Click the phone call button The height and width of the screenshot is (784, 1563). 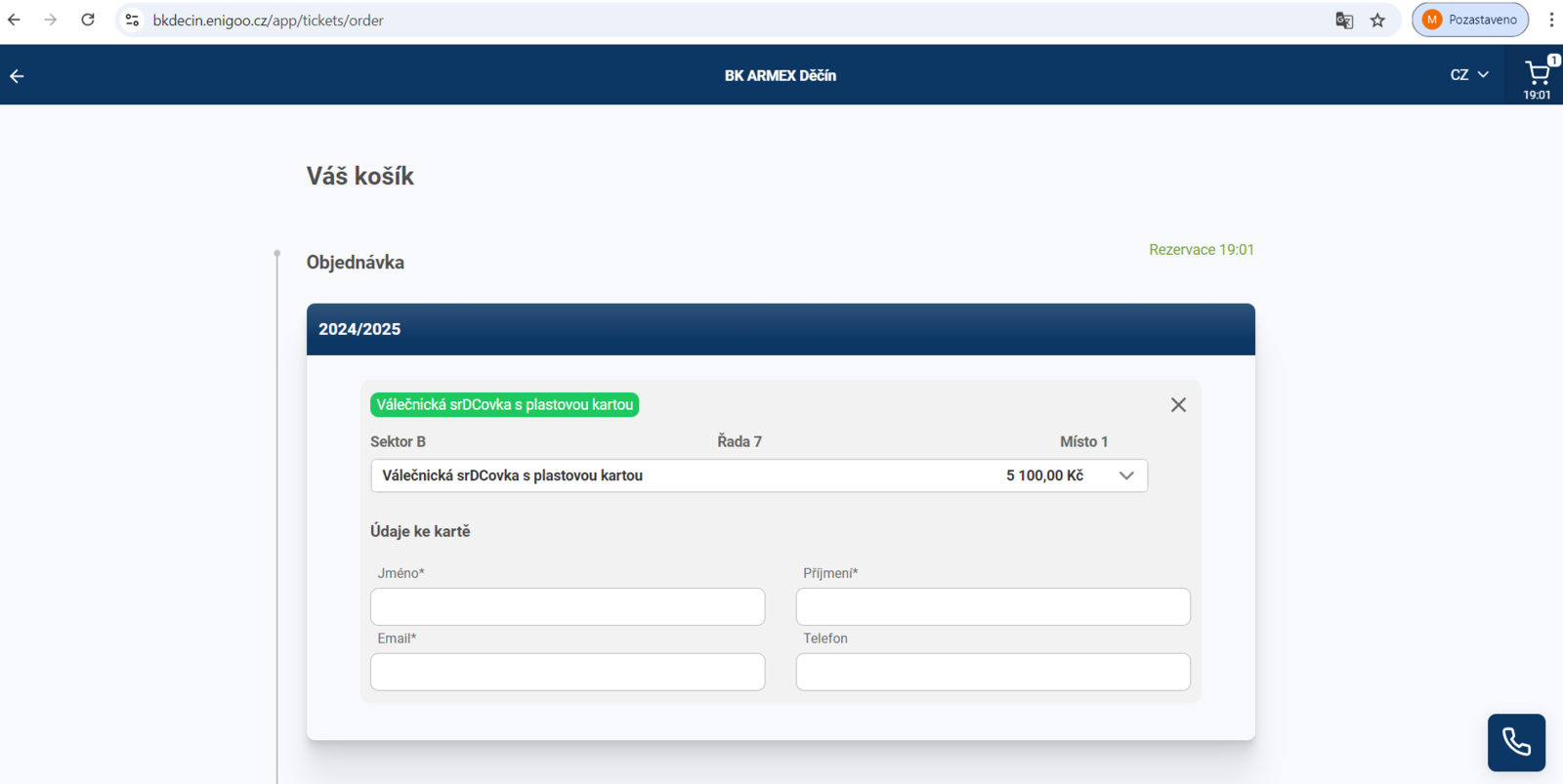(1516, 742)
